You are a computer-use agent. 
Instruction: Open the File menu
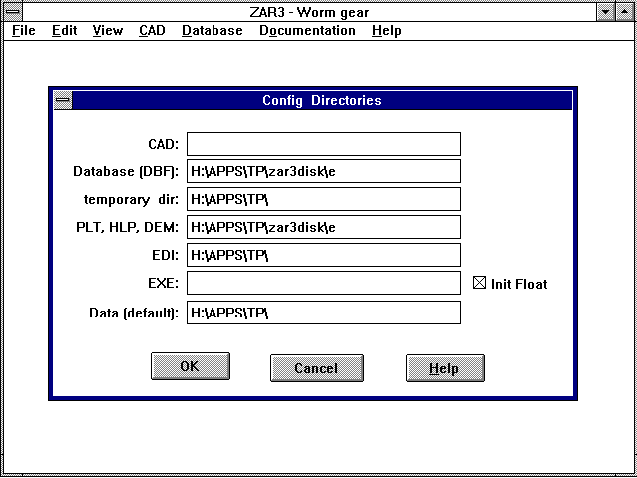pos(23,30)
